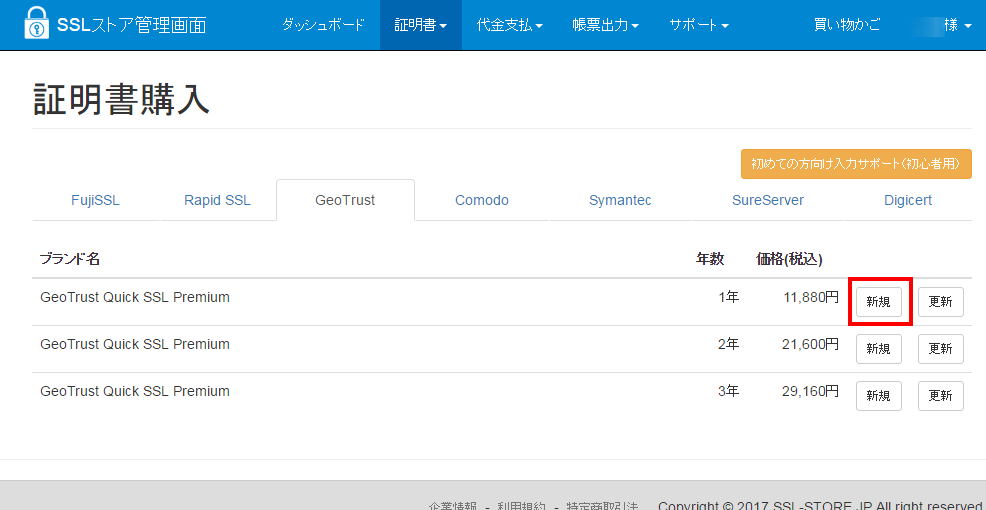Click 初めての方向け入力サポート beginner button
Image resolution: width=986 pixels, height=510 pixels.
(856, 164)
